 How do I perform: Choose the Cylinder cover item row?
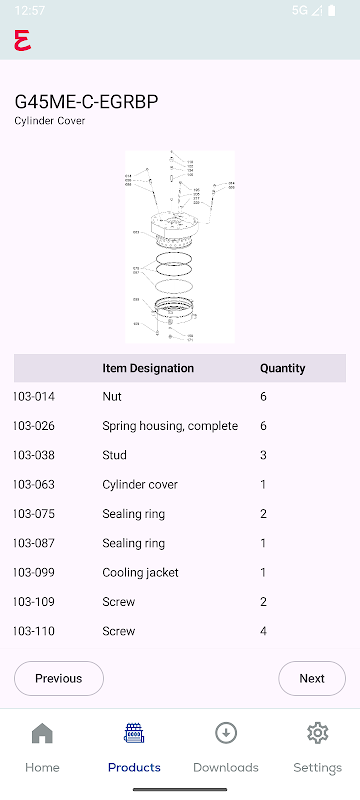coord(180,485)
